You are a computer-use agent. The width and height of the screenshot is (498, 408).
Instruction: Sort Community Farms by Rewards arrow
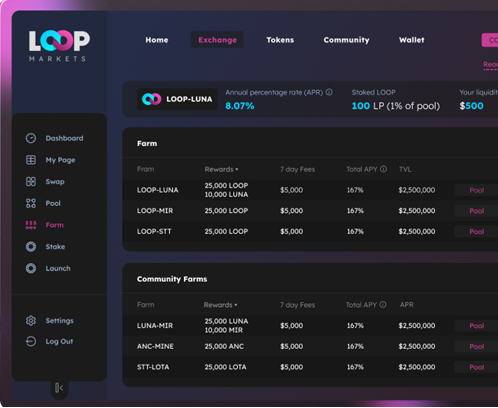[236, 305]
